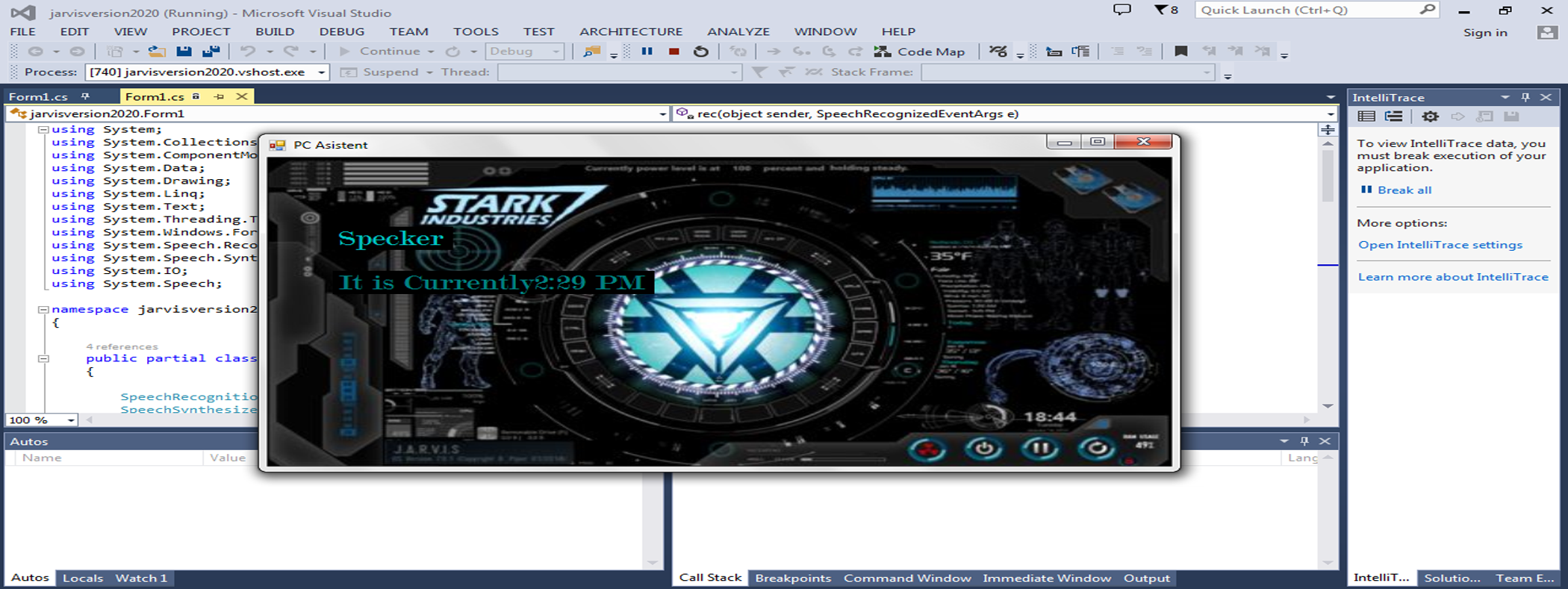
Task: Click the Suspend button
Action: (x=382, y=72)
